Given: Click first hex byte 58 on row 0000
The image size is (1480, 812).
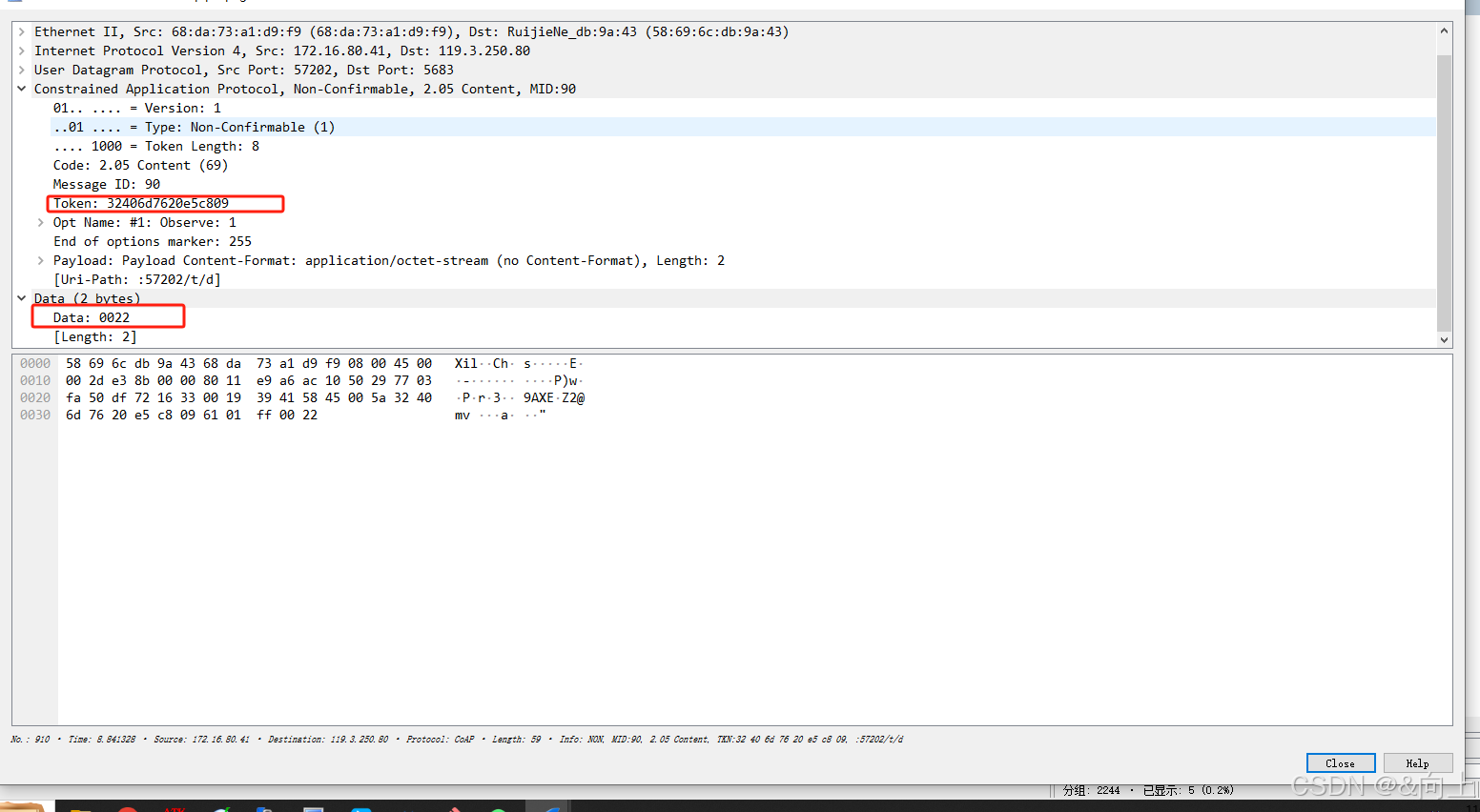Looking at the screenshot, I should 73,363.
